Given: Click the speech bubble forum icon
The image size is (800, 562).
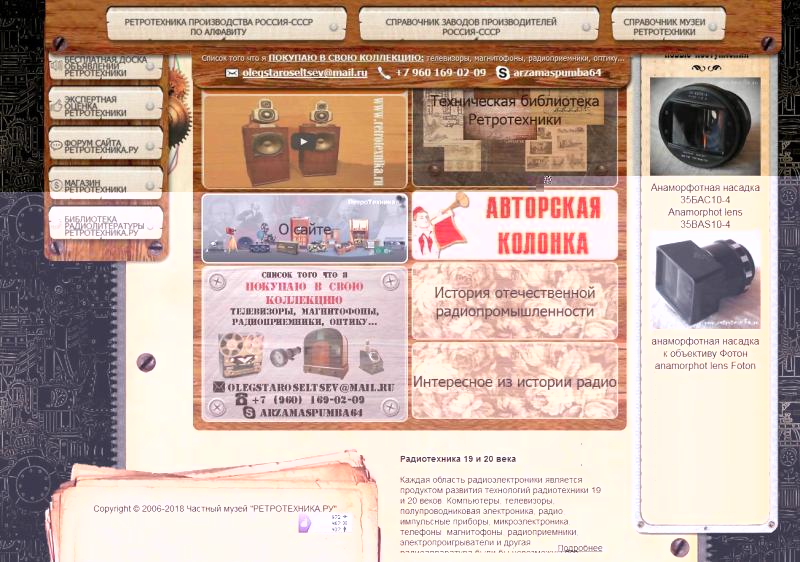Looking at the screenshot, I should (56, 145).
